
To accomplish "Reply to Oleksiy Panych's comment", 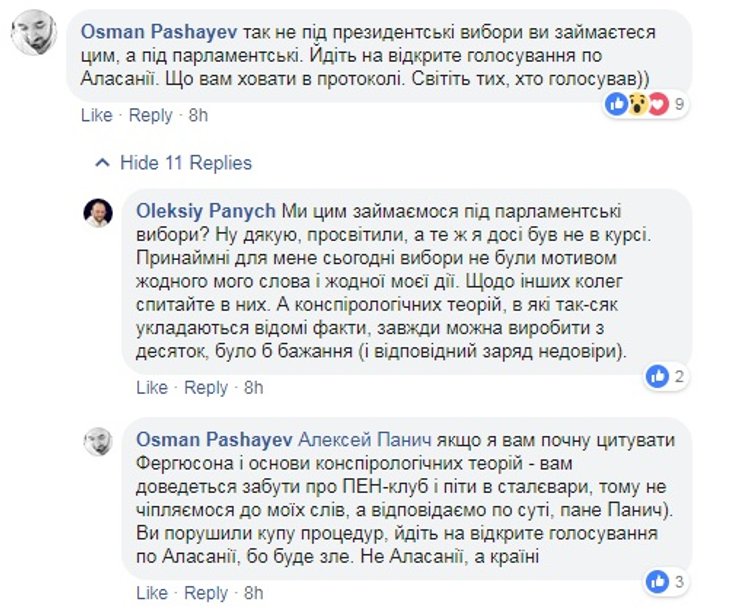I will 207,387.
